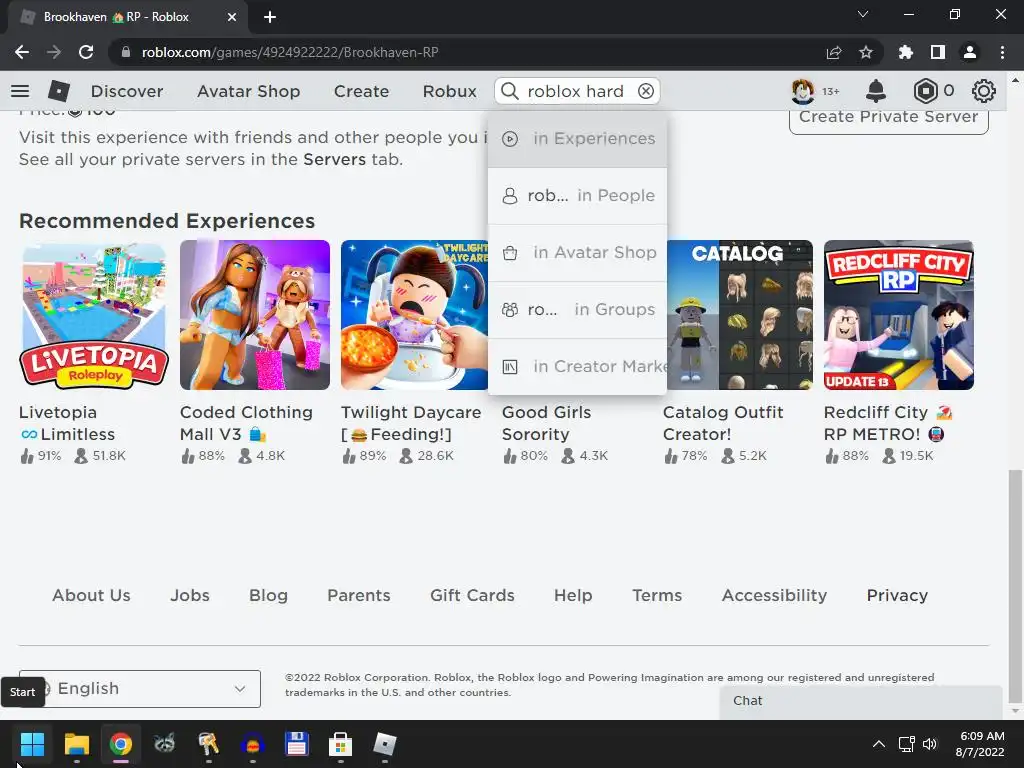Open the settings gear icon
Viewport: 1024px width, 768px height.
[x=984, y=91]
